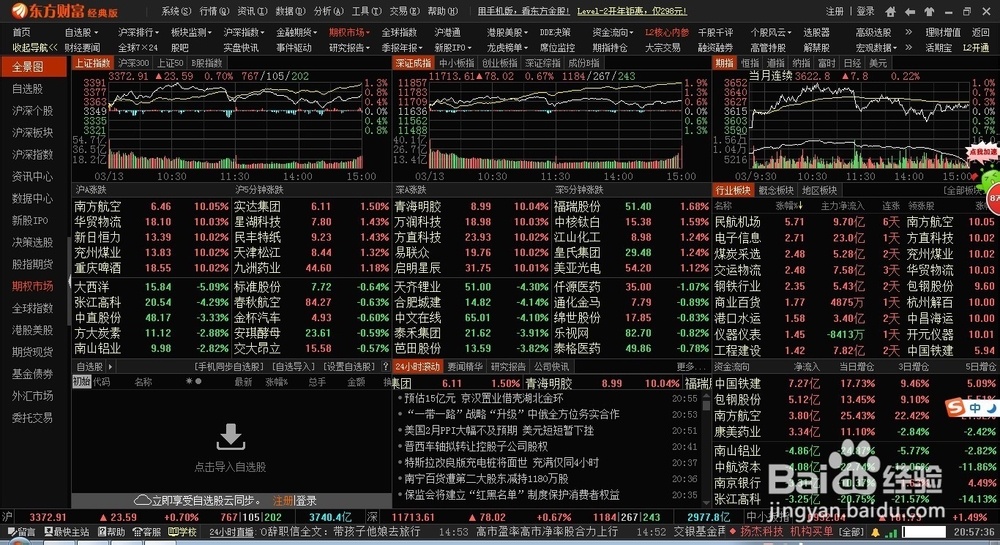Open the 金融期货 dropdown

tap(297, 32)
